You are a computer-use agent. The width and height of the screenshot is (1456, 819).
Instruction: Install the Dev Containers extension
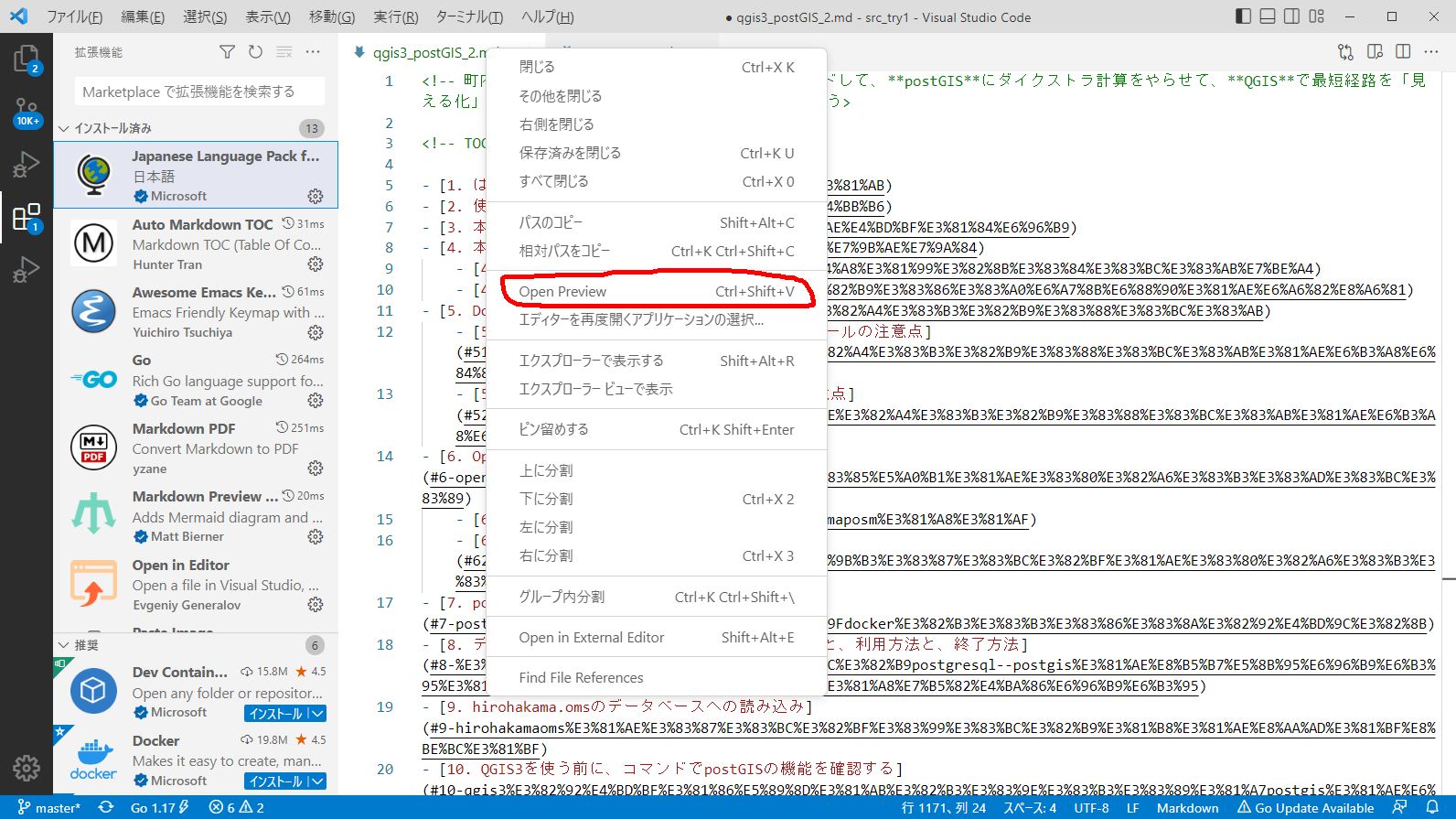[x=275, y=714]
